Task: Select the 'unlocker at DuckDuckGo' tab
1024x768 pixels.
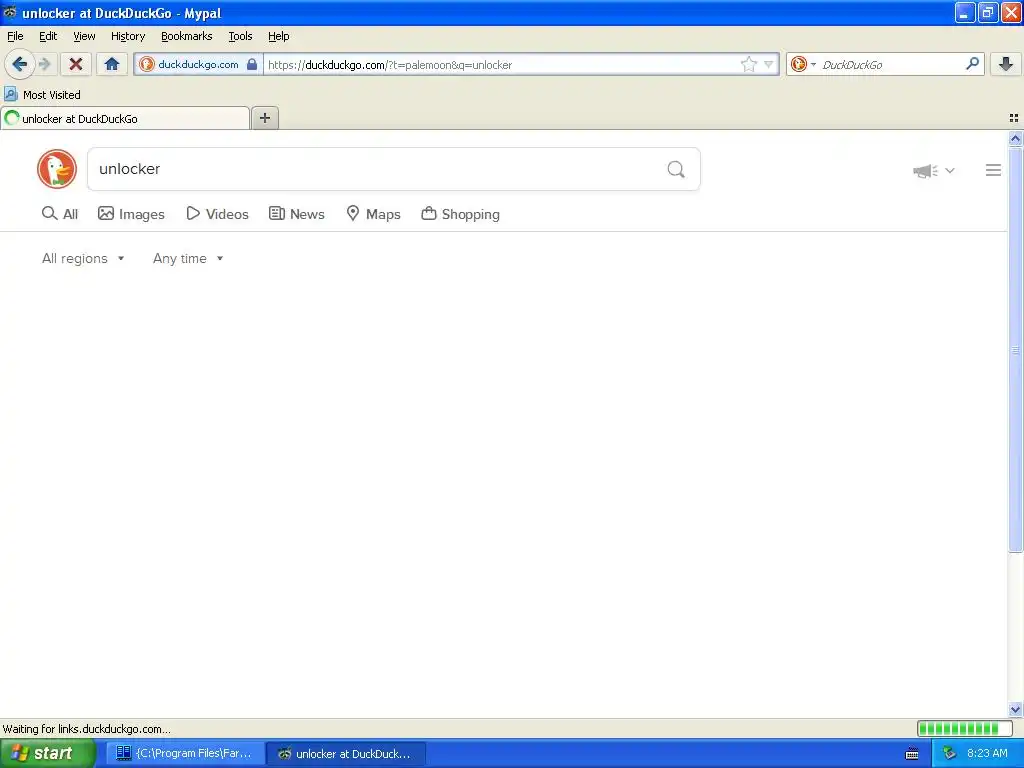Action: 125,118
